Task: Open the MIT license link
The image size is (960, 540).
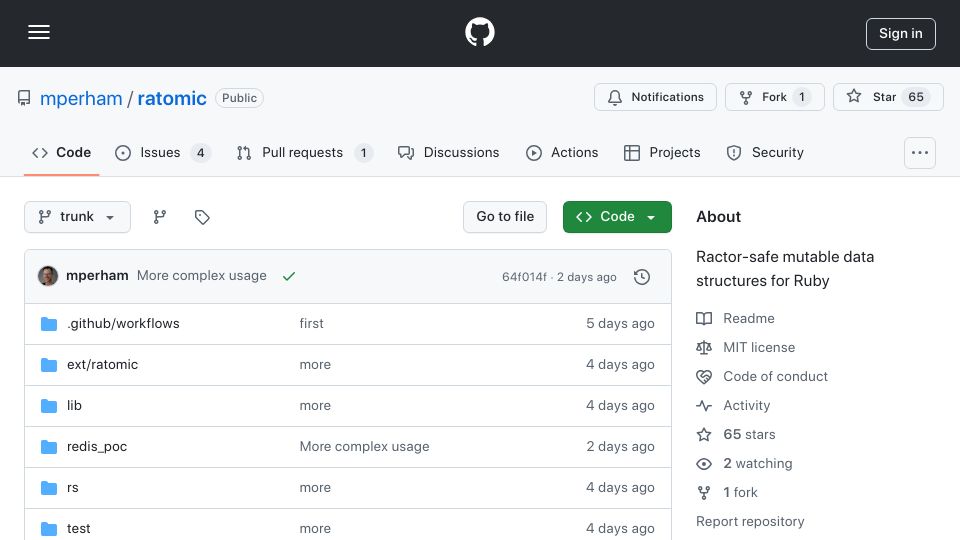Action: point(759,347)
